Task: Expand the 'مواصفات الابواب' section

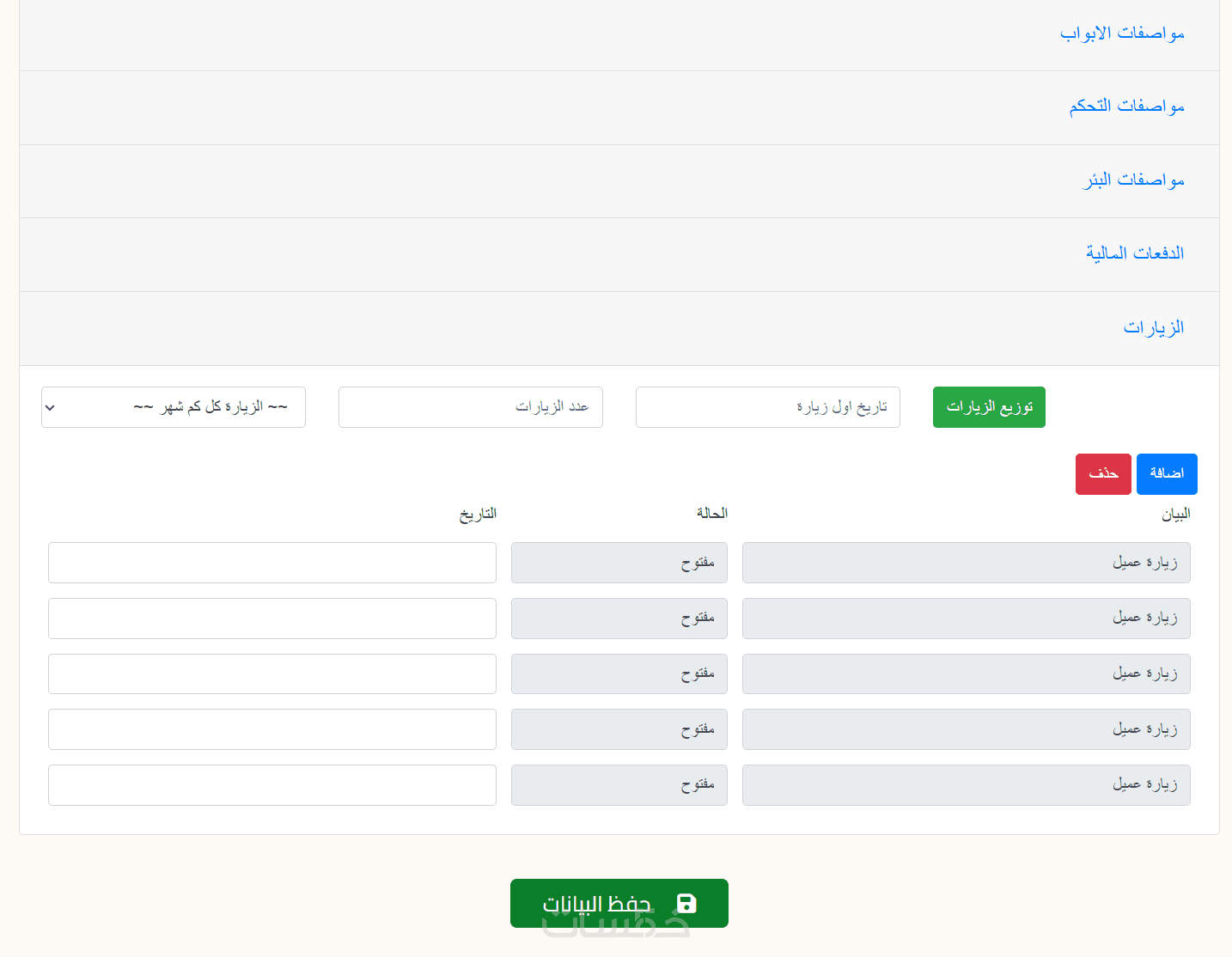Action: click(1121, 34)
